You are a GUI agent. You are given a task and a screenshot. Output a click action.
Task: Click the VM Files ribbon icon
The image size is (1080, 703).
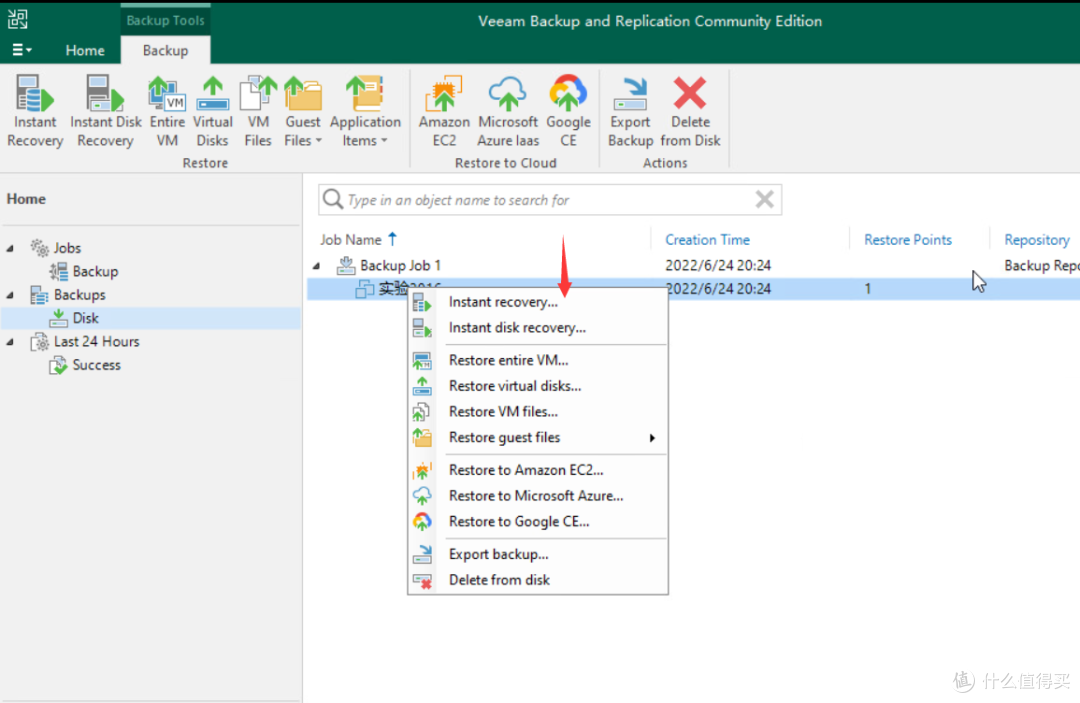pyautogui.click(x=258, y=110)
